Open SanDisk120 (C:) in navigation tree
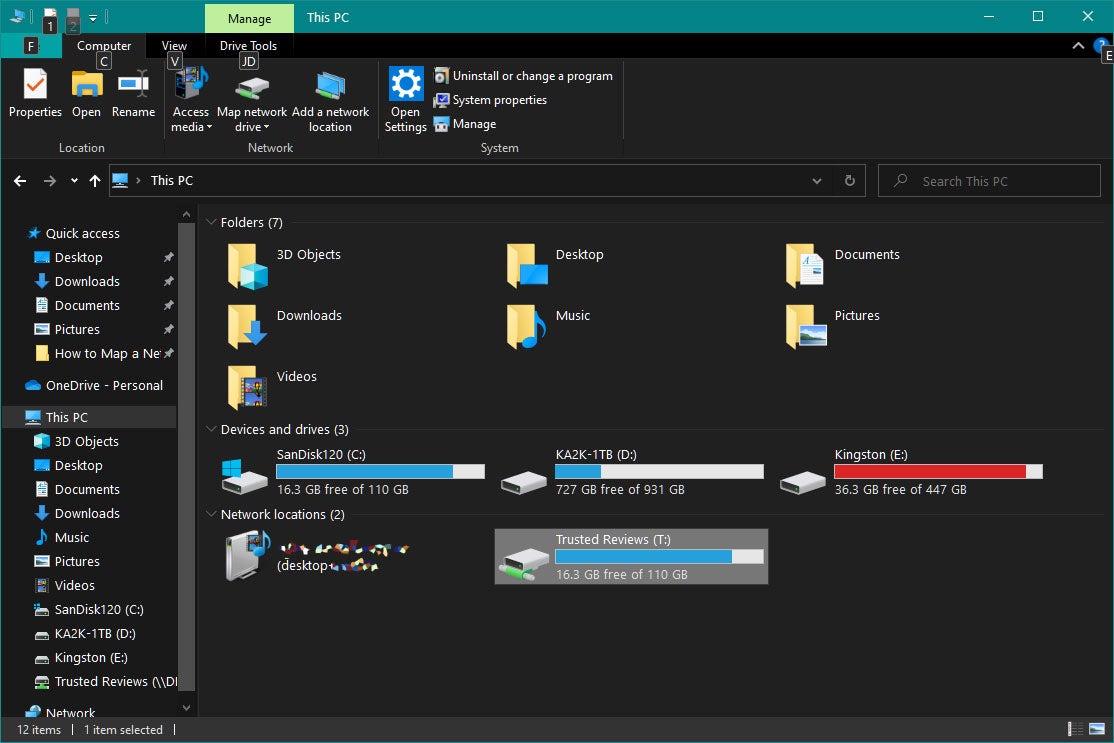This screenshot has height=743, width=1114. [x=99, y=609]
